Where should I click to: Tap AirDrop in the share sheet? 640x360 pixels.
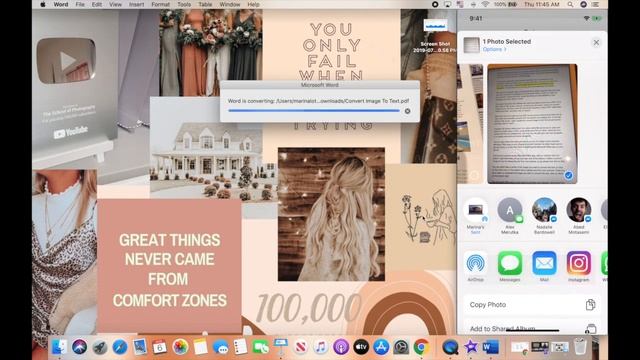pos(476,263)
